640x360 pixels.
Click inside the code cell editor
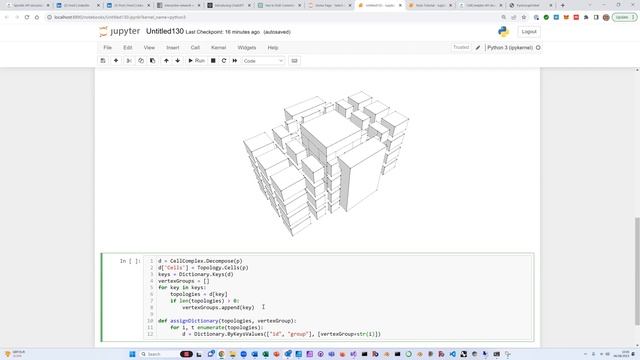[x=339, y=297]
